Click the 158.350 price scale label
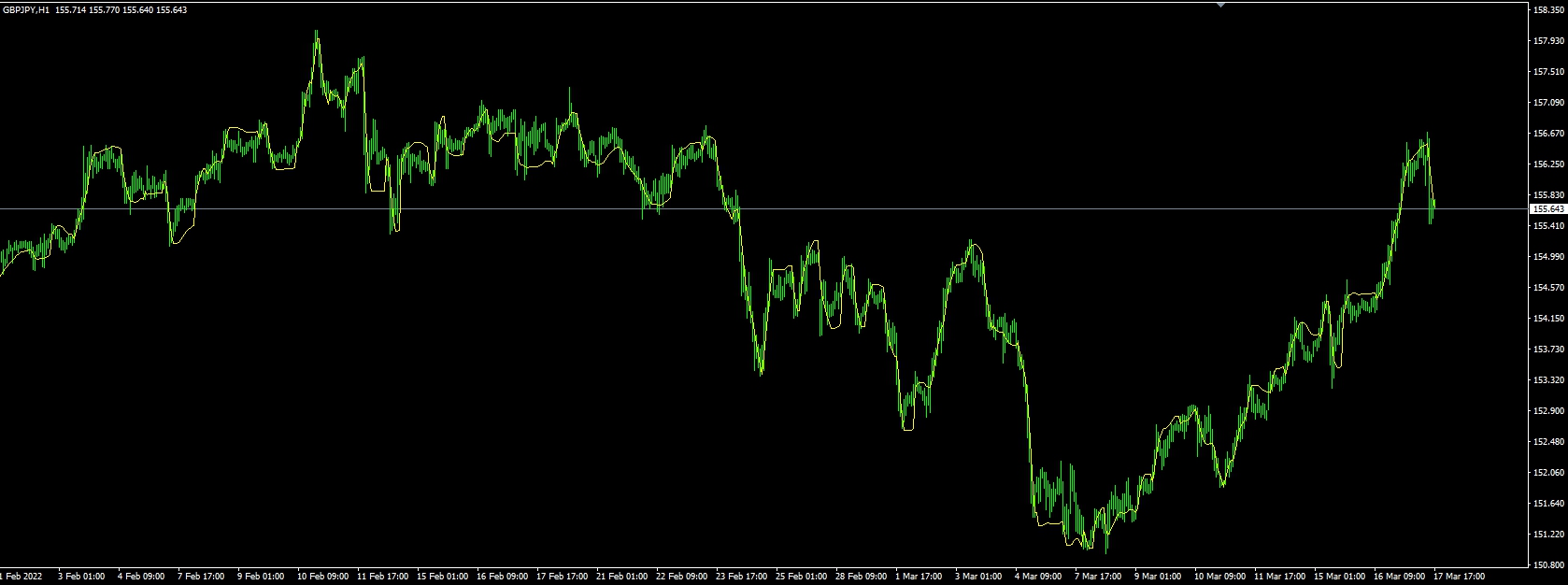 (1549, 10)
